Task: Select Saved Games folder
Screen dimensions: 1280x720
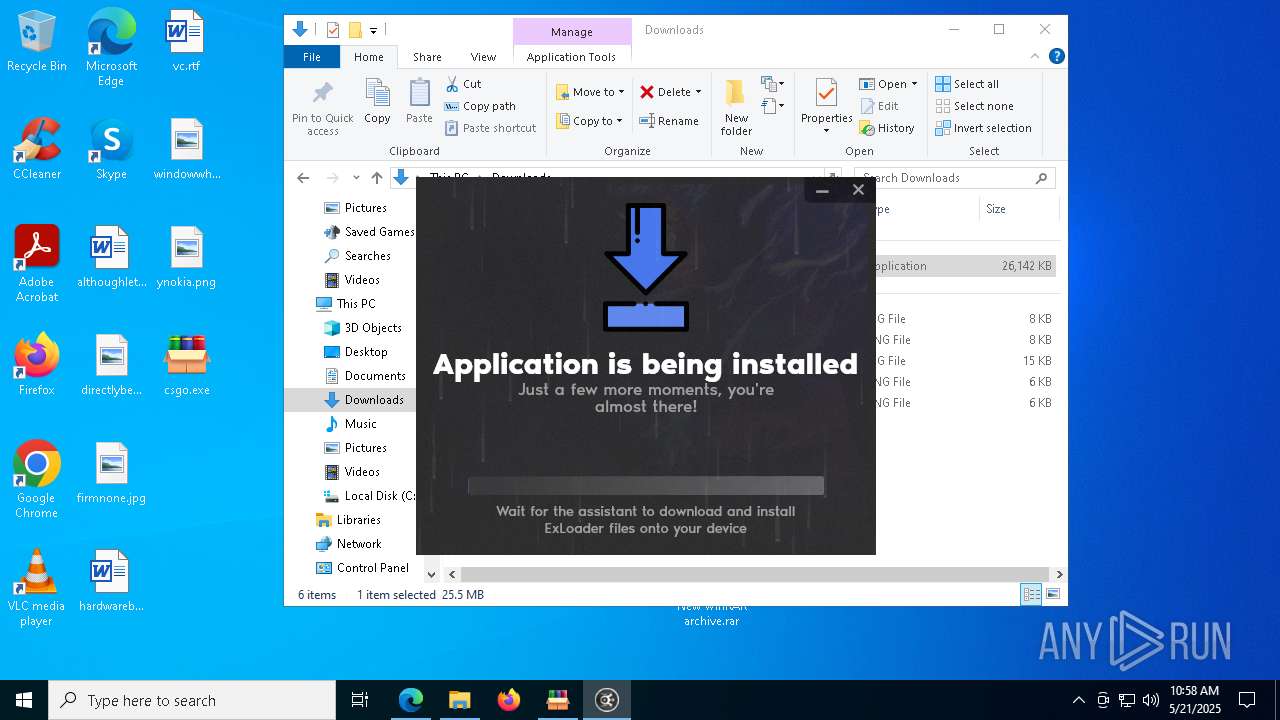Action: tap(368, 232)
